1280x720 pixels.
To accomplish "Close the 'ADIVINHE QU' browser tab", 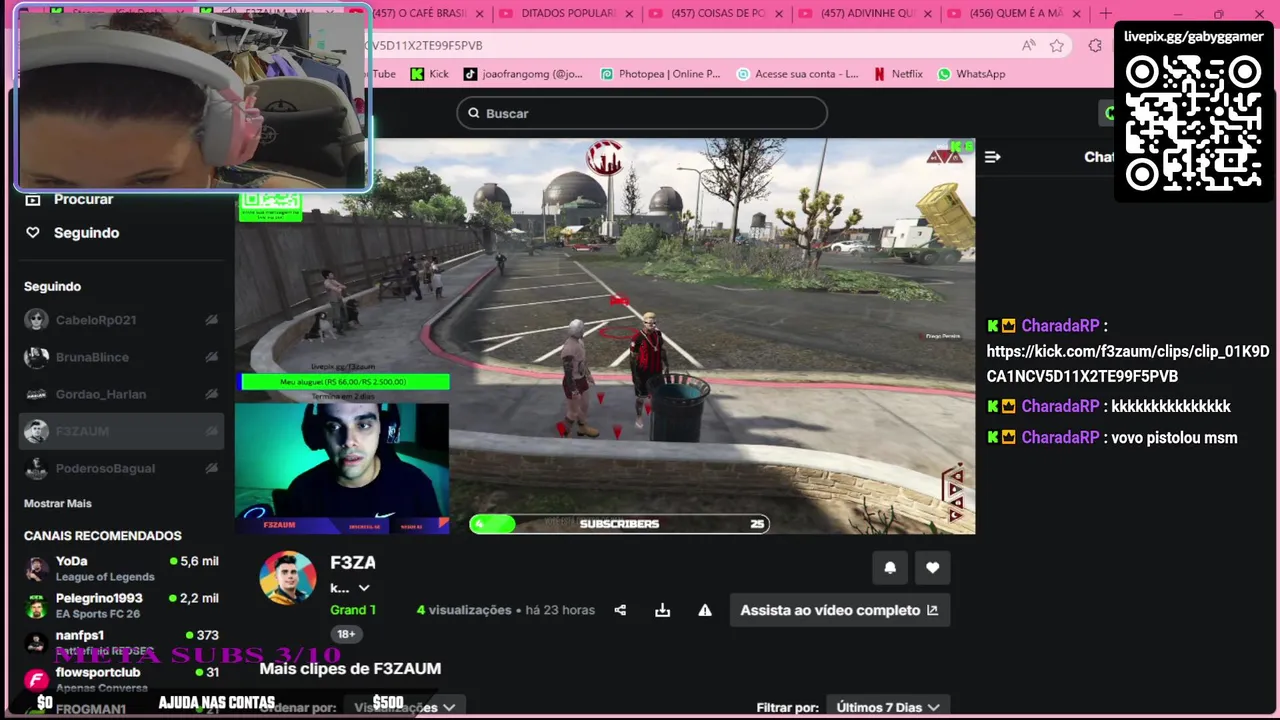I will pos(928,14).
